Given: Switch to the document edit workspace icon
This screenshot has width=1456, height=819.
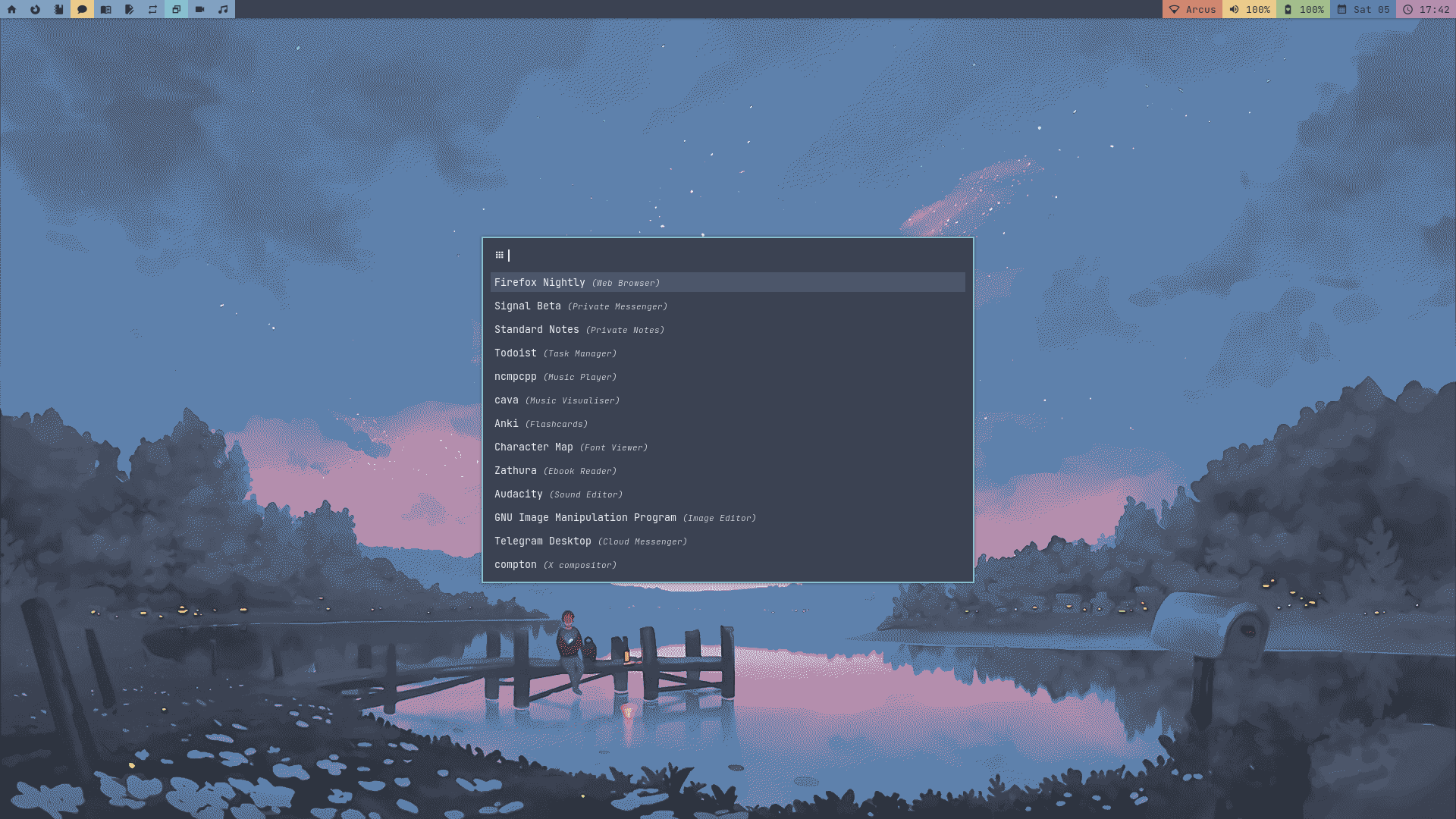Looking at the screenshot, I should [x=129, y=9].
